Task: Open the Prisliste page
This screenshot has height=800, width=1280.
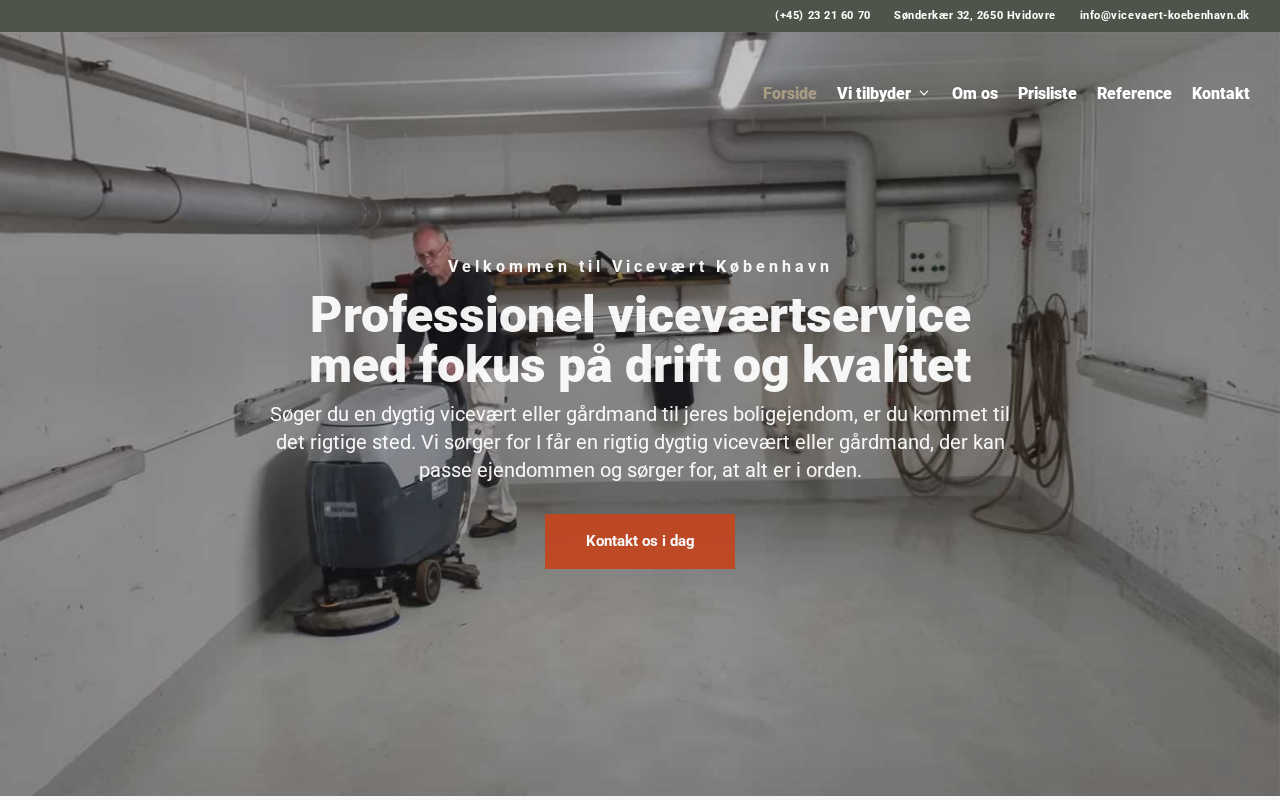Action: click(x=1047, y=93)
